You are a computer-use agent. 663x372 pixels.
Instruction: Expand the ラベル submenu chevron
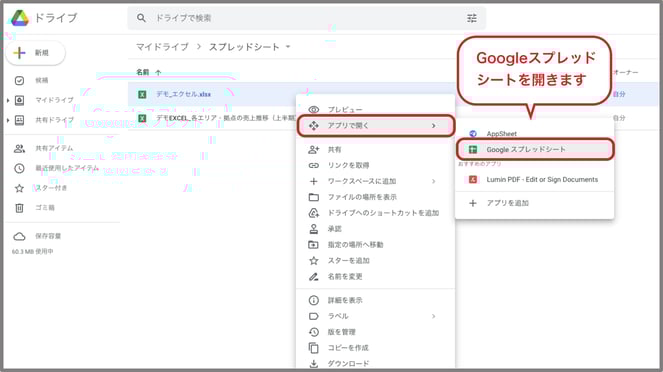pos(433,316)
